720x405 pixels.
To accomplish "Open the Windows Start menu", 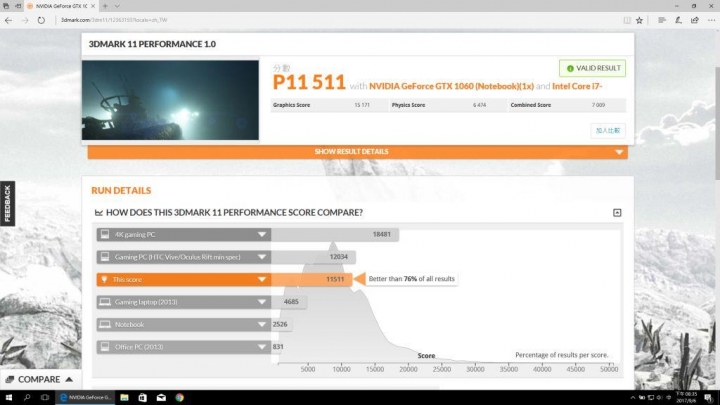I will point(9,398).
